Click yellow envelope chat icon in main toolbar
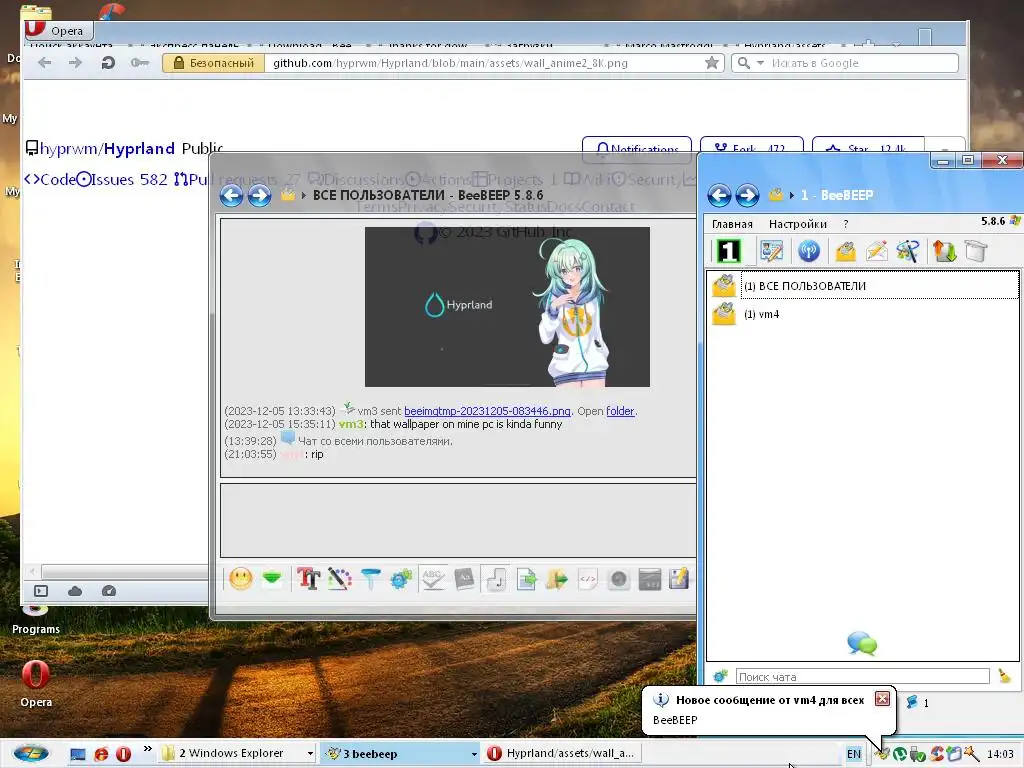 pos(846,251)
